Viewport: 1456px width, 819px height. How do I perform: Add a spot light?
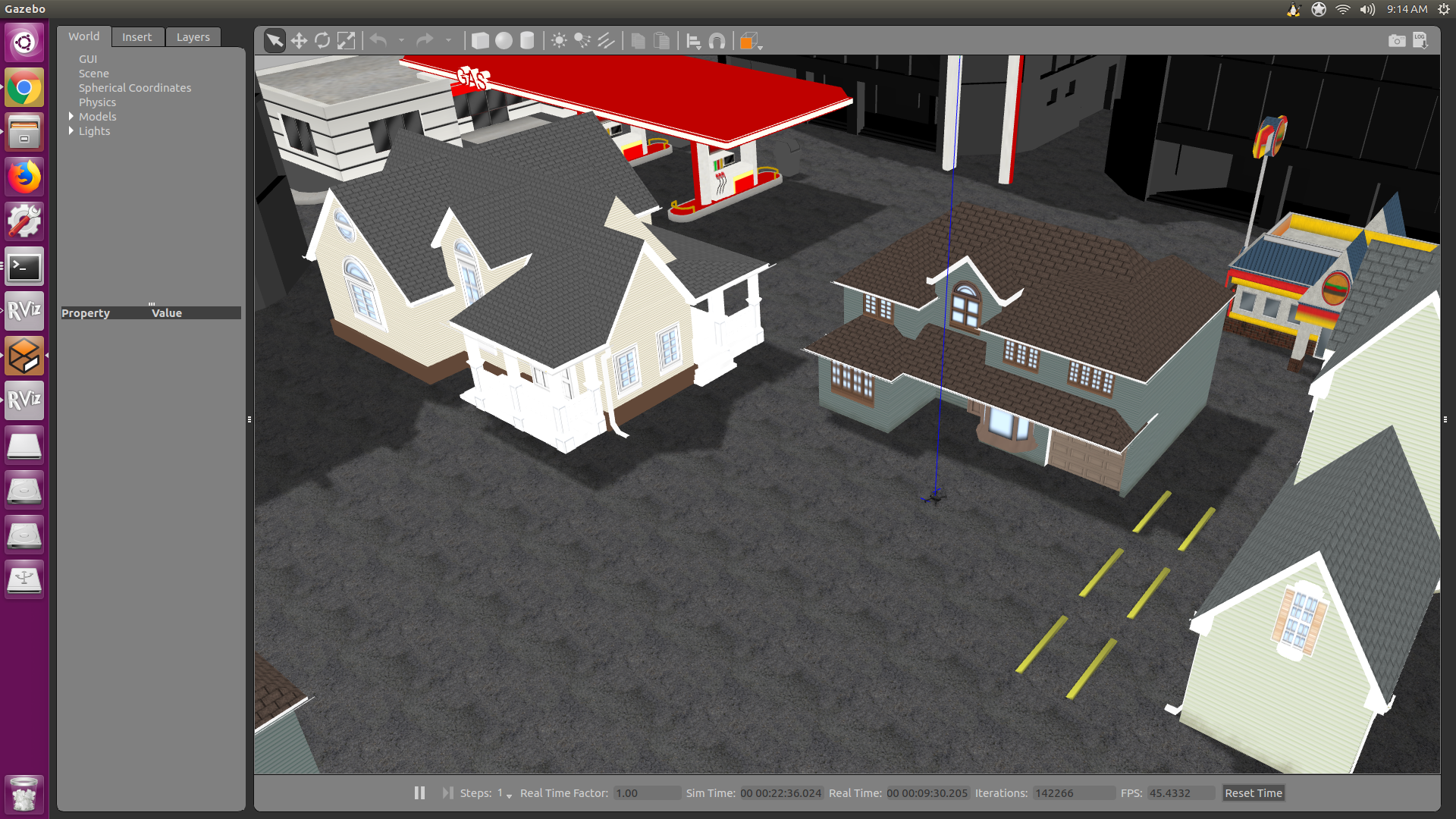582,41
